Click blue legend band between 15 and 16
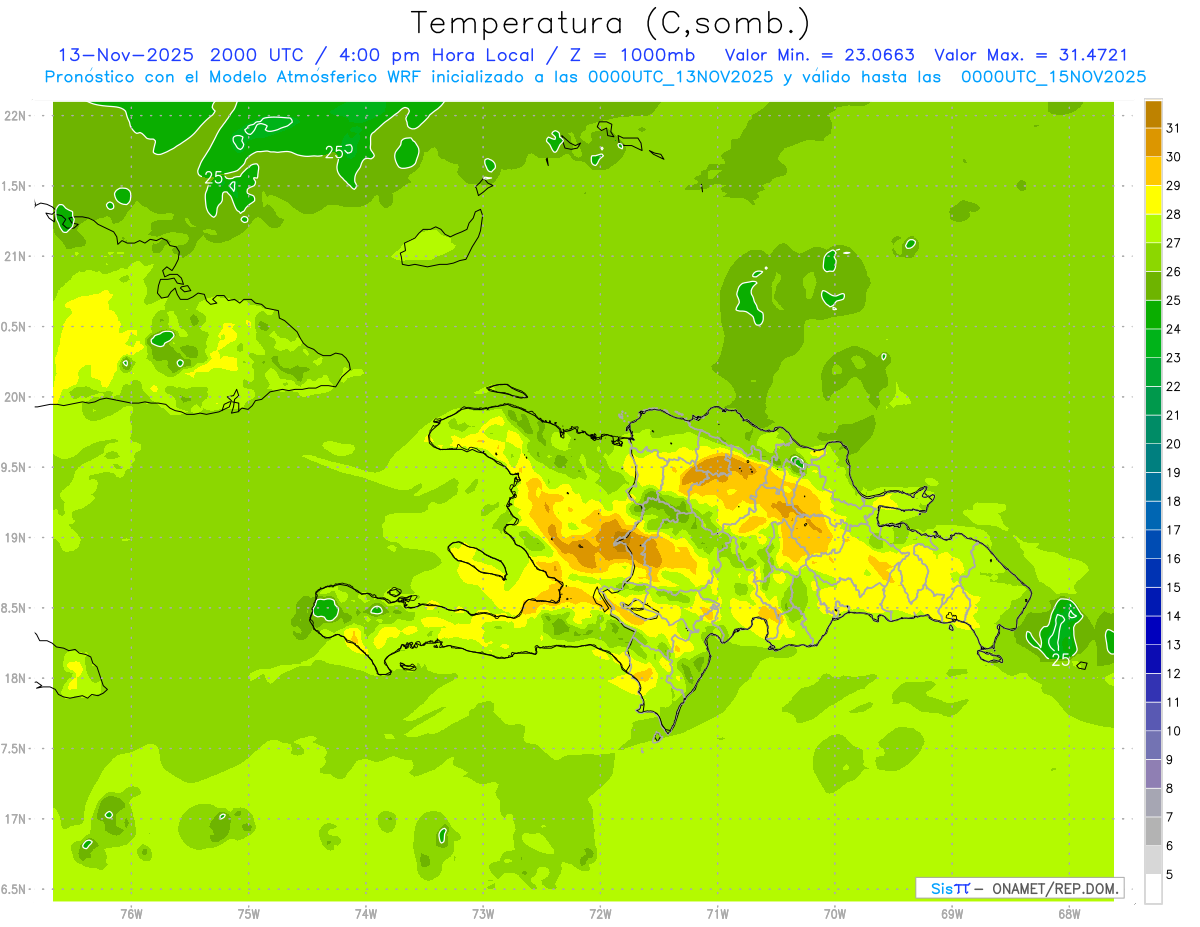 [x=1153, y=572]
